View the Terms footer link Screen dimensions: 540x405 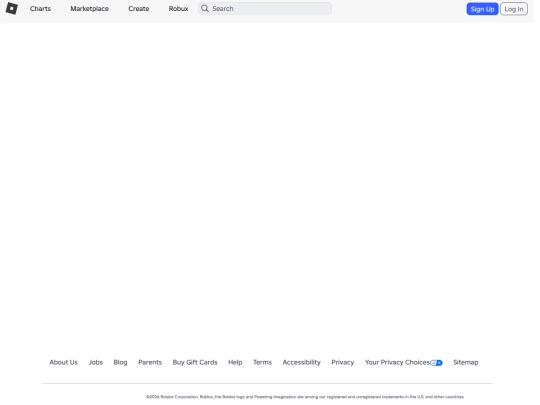coord(262,362)
